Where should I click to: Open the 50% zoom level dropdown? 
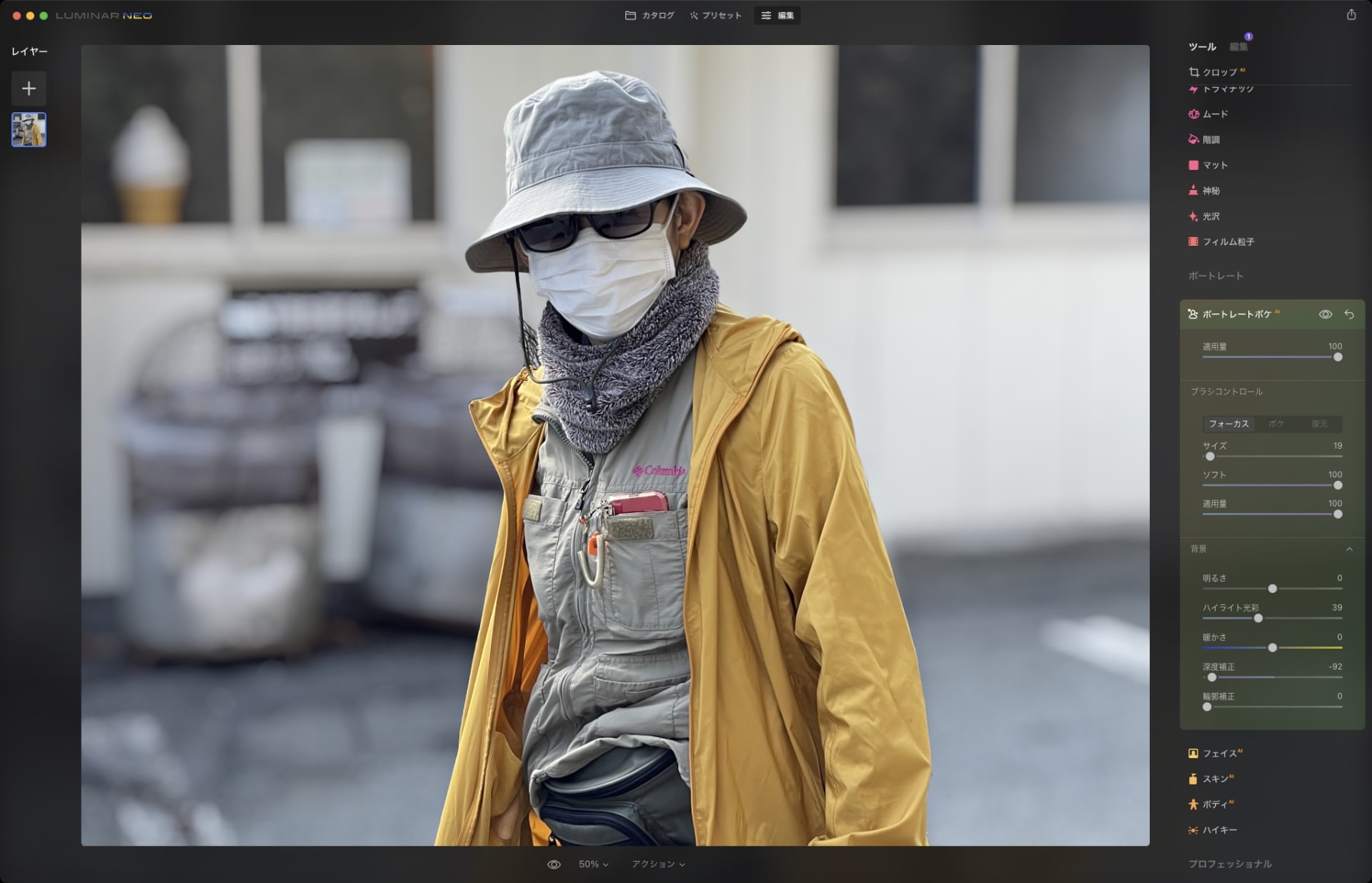click(x=592, y=864)
